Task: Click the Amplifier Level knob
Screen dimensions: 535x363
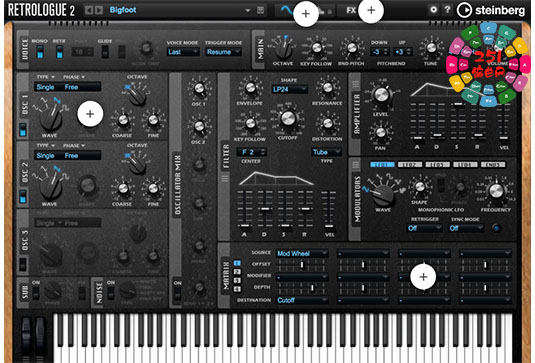Action: pos(381,95)
